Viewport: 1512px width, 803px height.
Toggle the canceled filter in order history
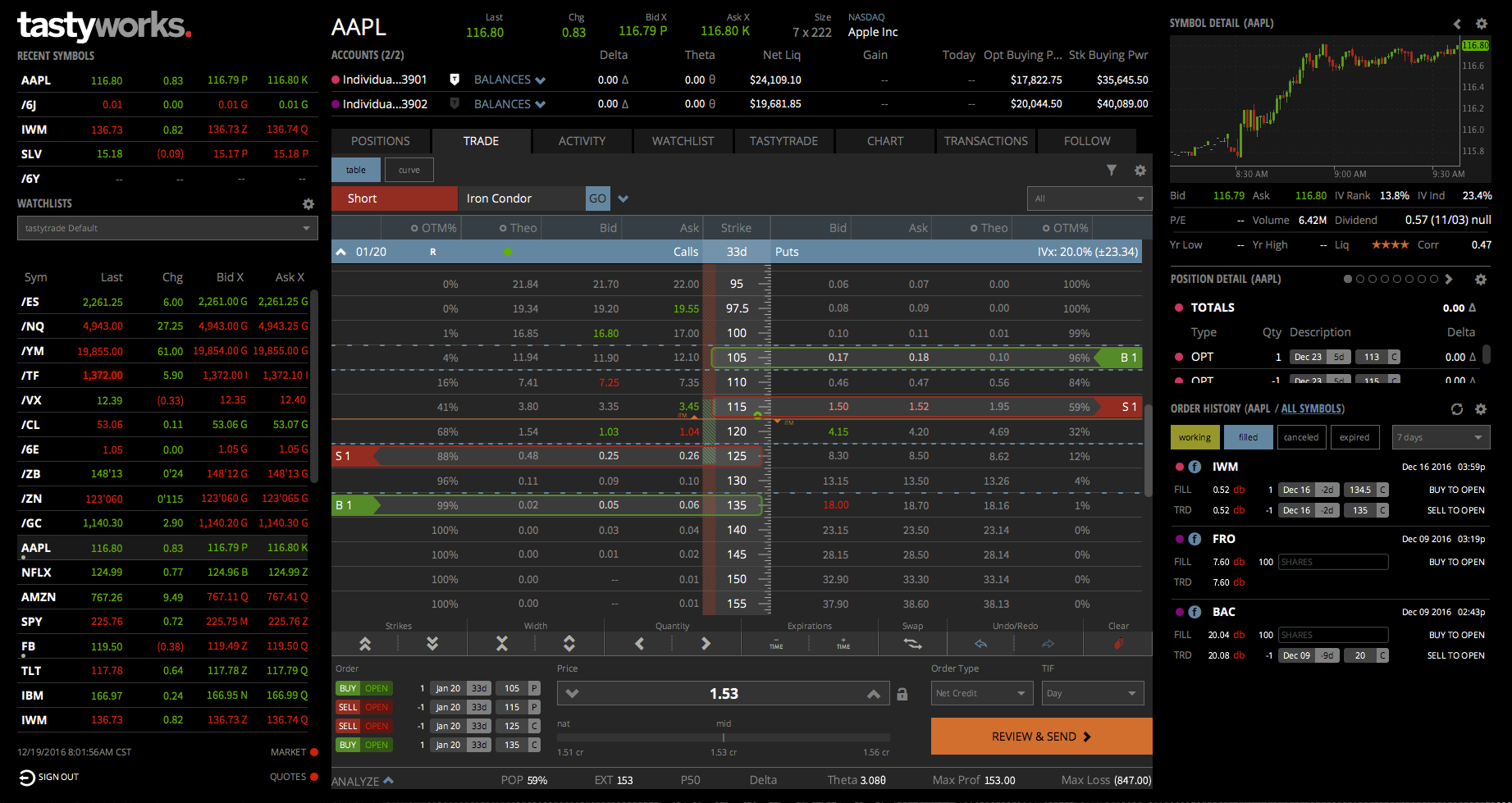pyautogui.click(x=1301, y=437)
